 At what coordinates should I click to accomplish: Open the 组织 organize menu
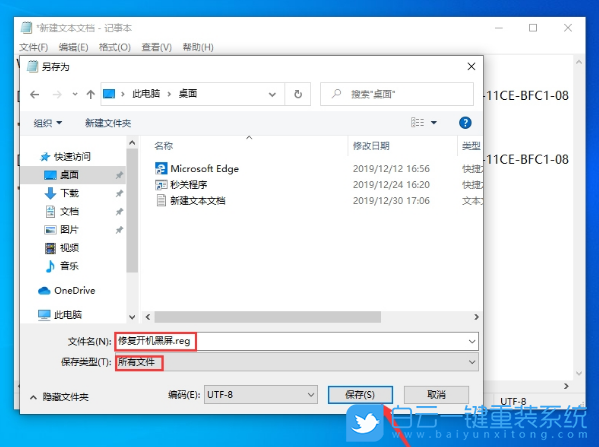48,123
